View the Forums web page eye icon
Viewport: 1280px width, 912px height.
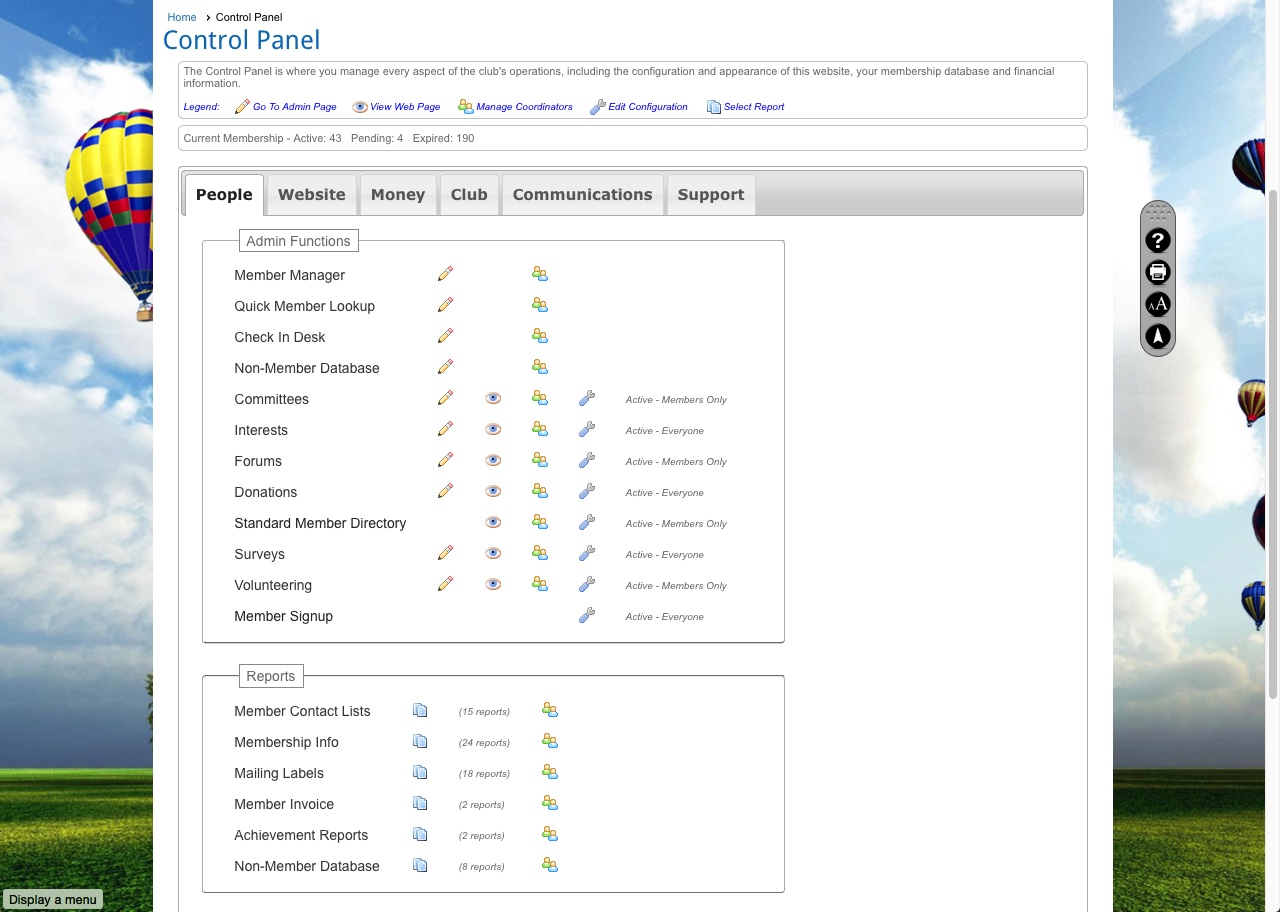[x=493, y=461]
